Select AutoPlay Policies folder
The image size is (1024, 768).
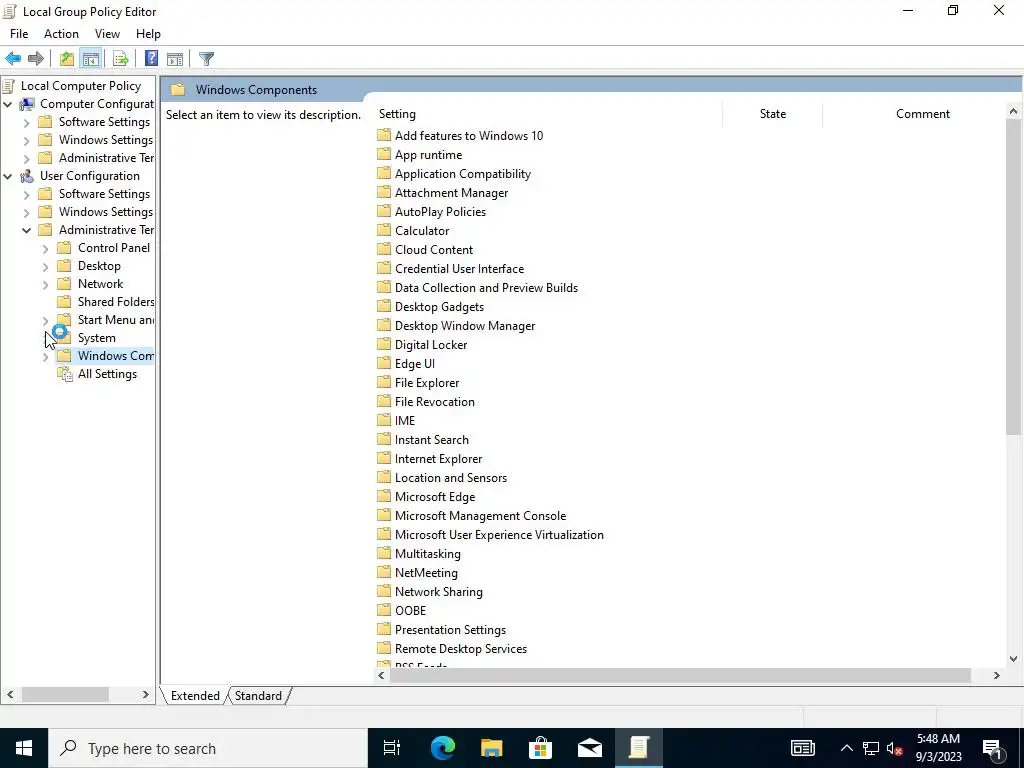tap(440, 212)
